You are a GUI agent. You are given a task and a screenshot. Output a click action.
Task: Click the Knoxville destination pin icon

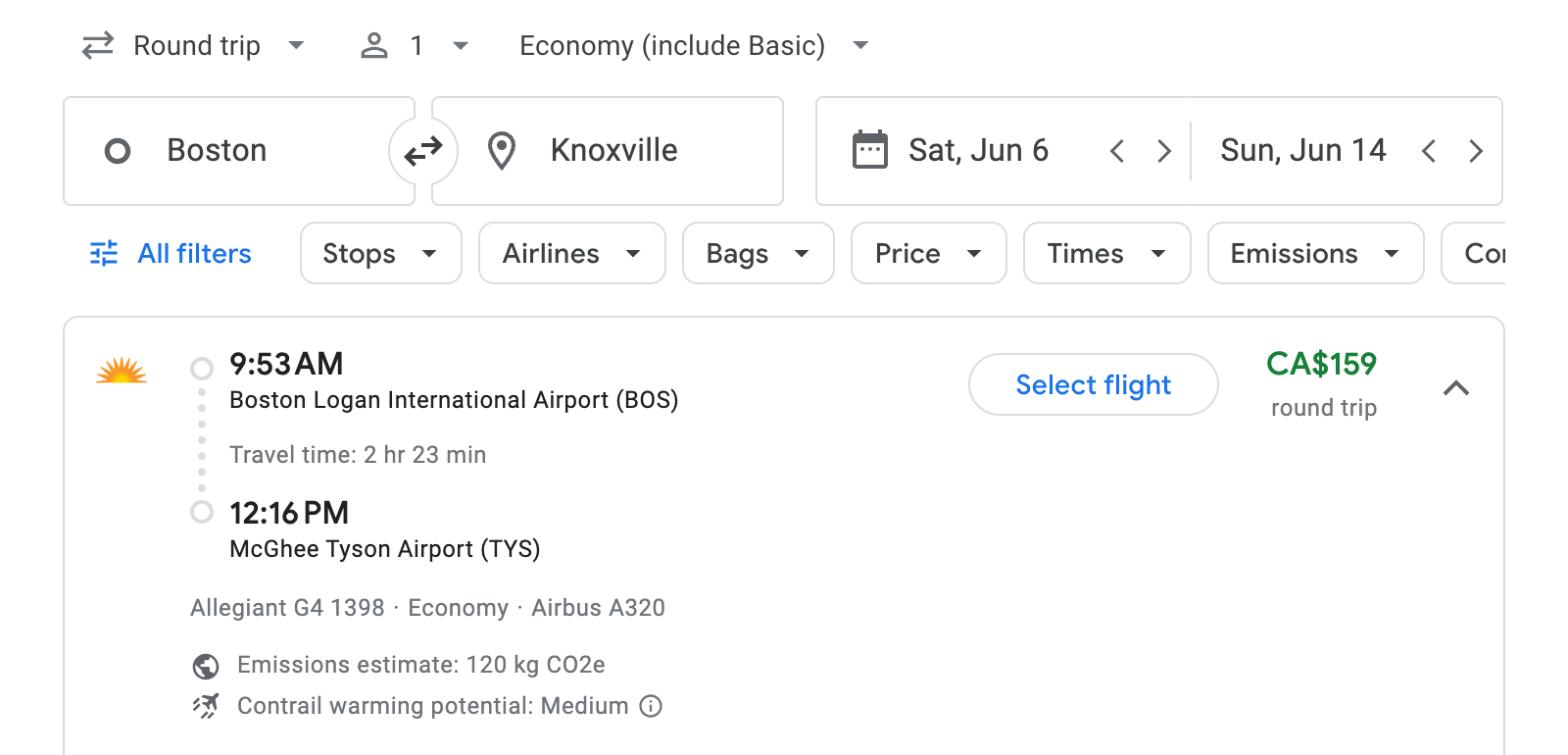(x=502, y=150)
